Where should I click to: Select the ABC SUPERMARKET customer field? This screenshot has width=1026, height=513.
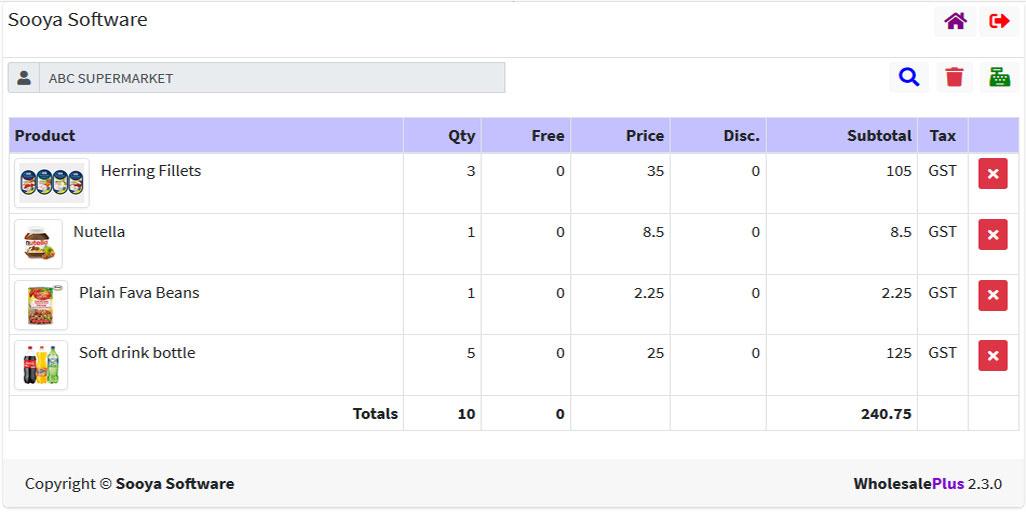tap(272, 78)
